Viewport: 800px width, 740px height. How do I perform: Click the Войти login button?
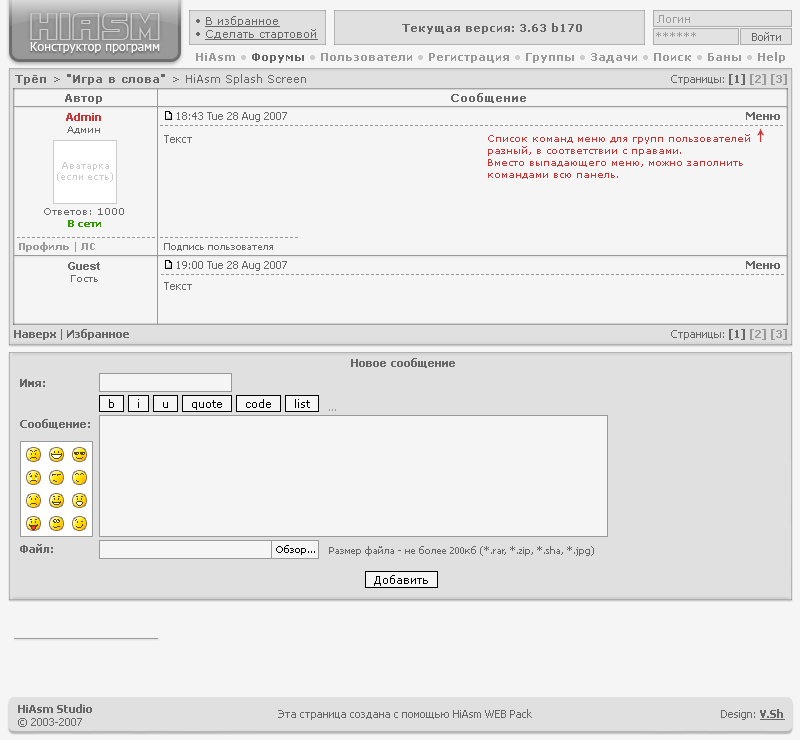coord(766,37)
